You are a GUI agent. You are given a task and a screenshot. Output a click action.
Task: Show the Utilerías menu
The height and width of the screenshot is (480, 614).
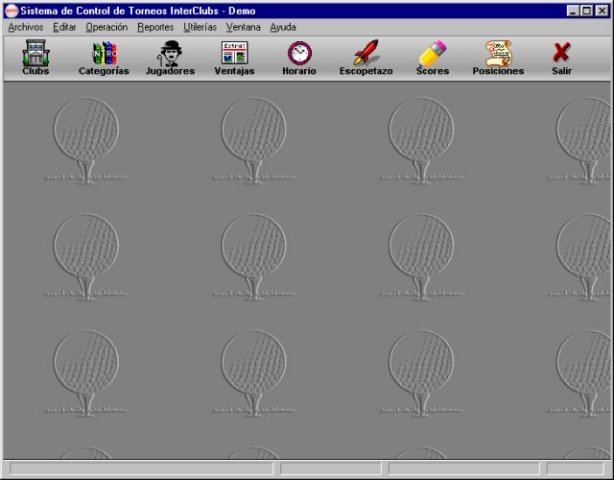pyautogui.click(x=200, y=27)
